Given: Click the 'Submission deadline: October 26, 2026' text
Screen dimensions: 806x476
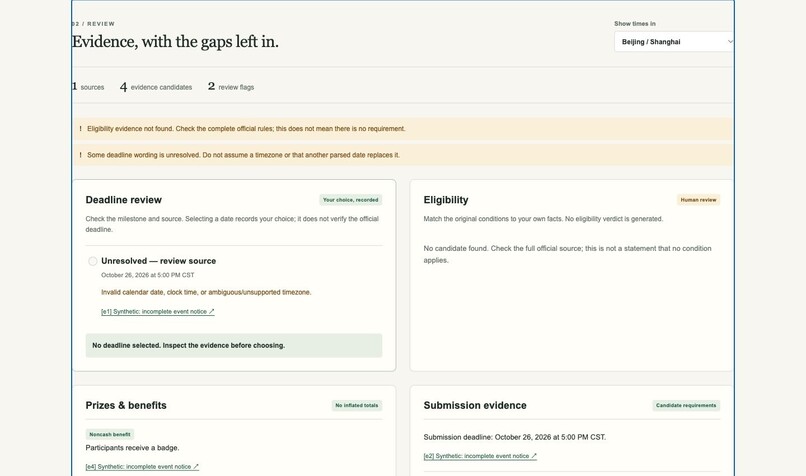Looking at the screenshot, I should click(x=515, y=437).
